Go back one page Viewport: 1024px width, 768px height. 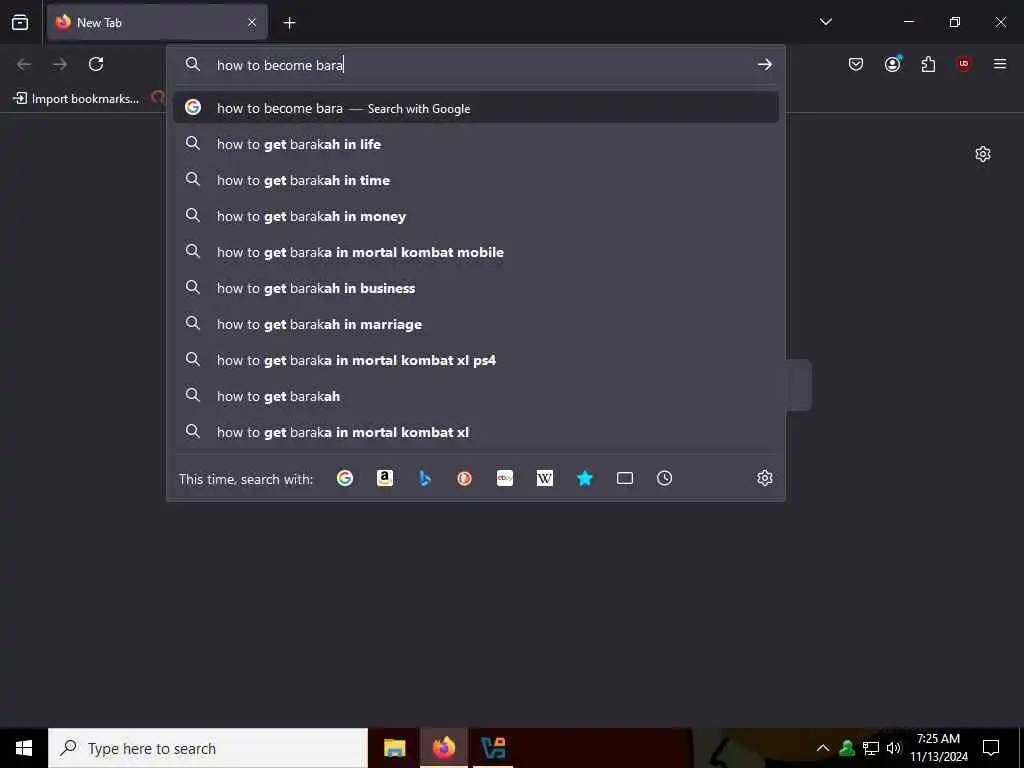24,64
